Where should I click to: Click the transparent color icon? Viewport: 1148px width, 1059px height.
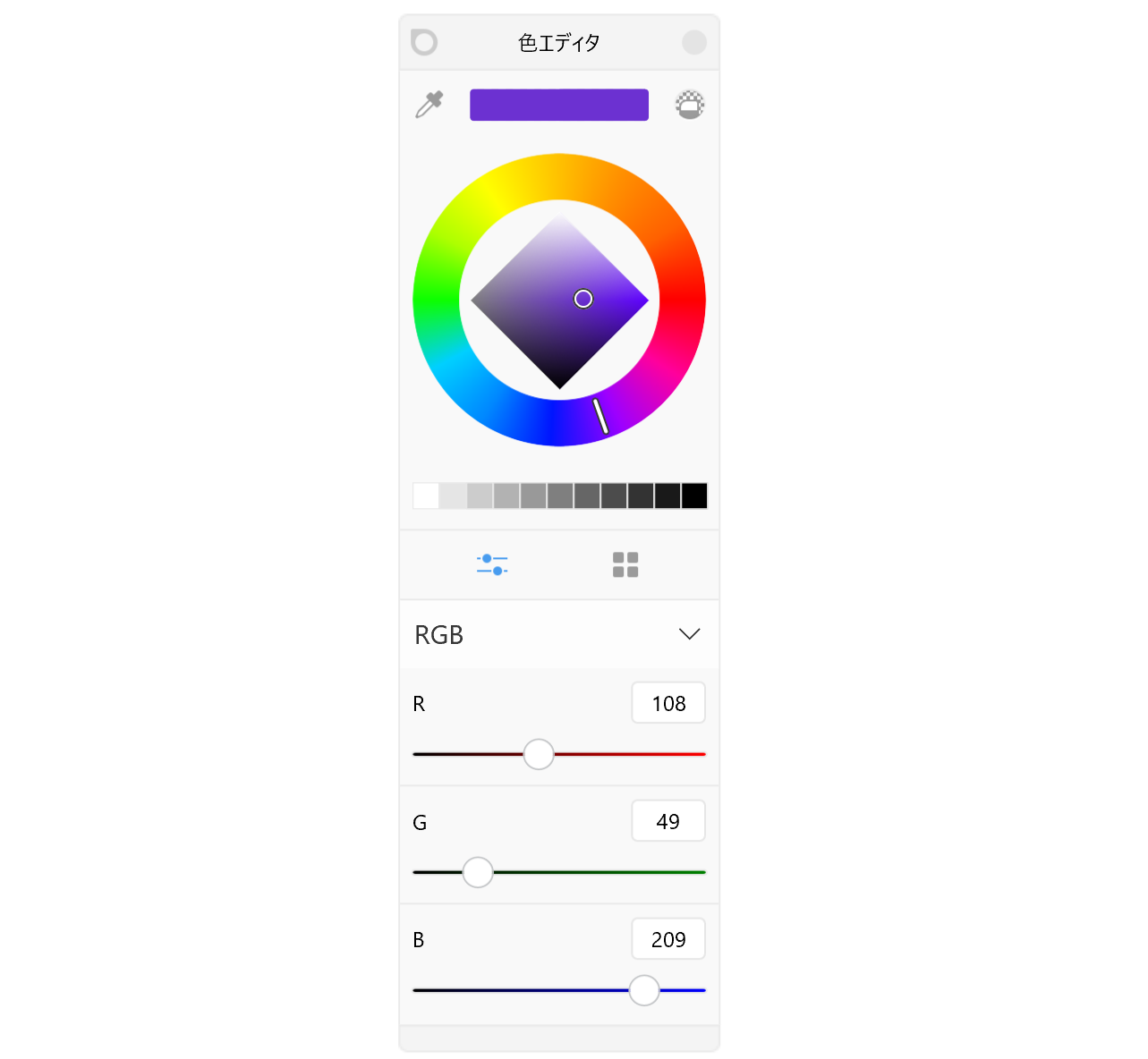click(690, 105)
